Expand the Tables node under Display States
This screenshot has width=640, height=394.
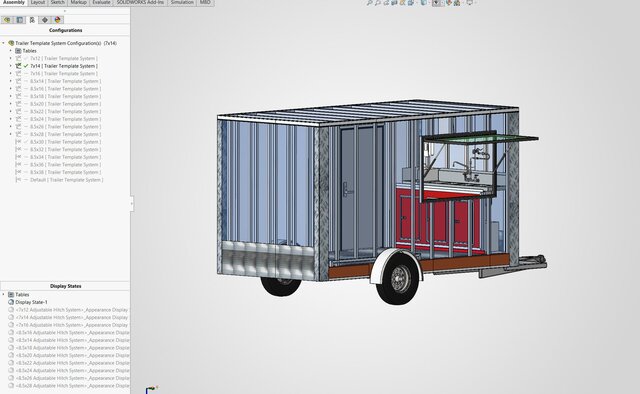4,294
